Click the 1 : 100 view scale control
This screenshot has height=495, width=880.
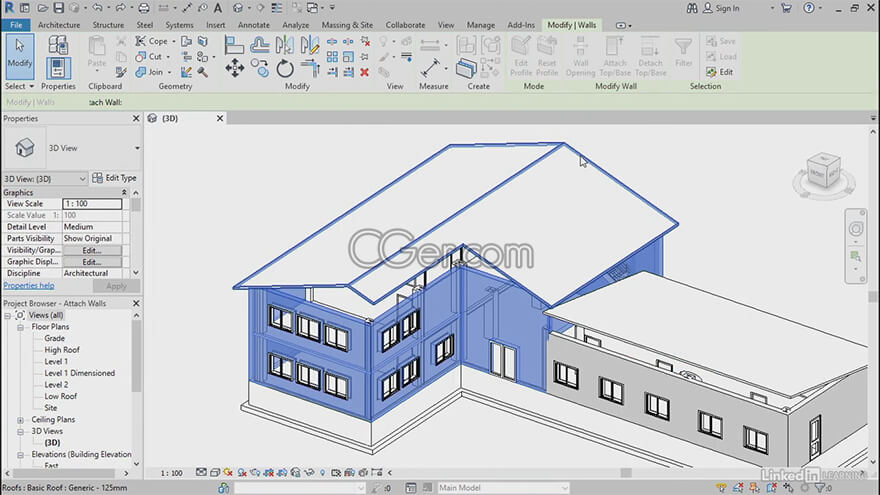(171, 473)
